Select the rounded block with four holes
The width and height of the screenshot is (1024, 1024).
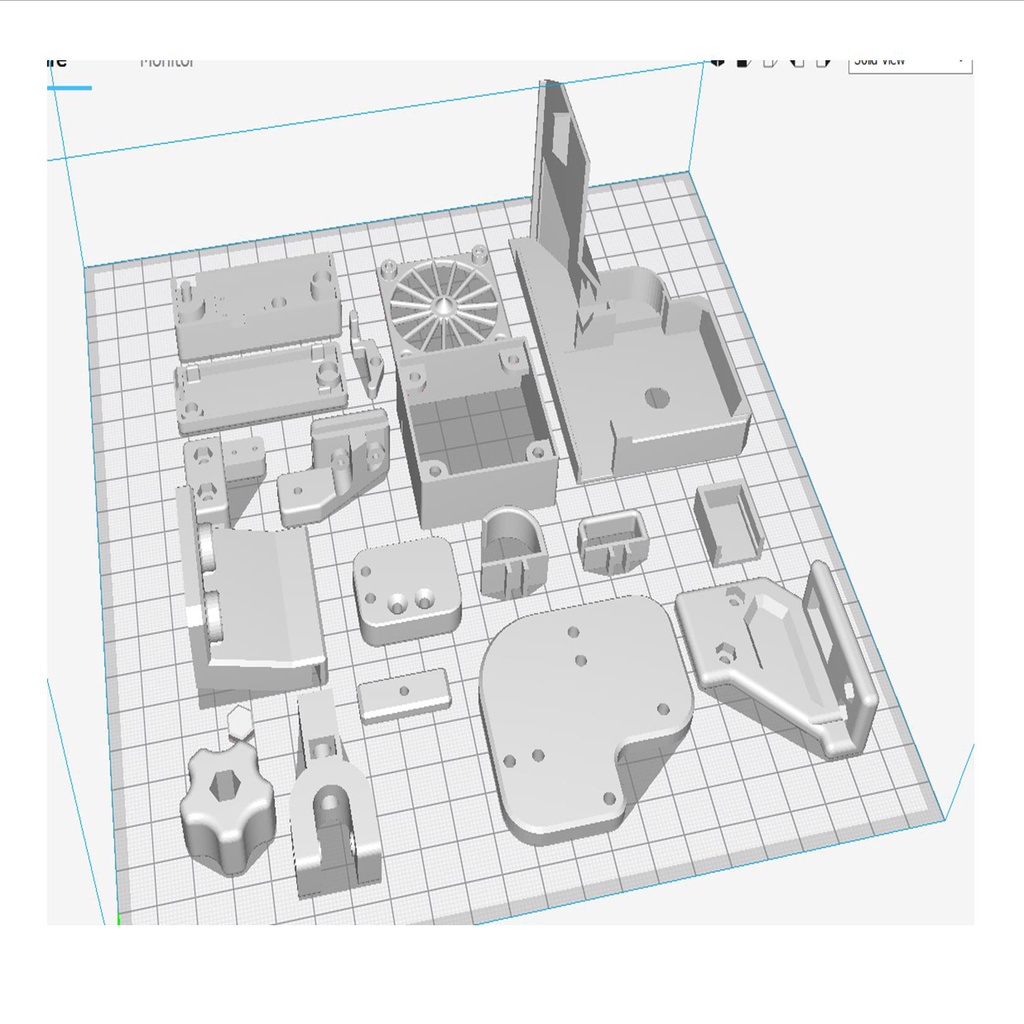(406, 590)
